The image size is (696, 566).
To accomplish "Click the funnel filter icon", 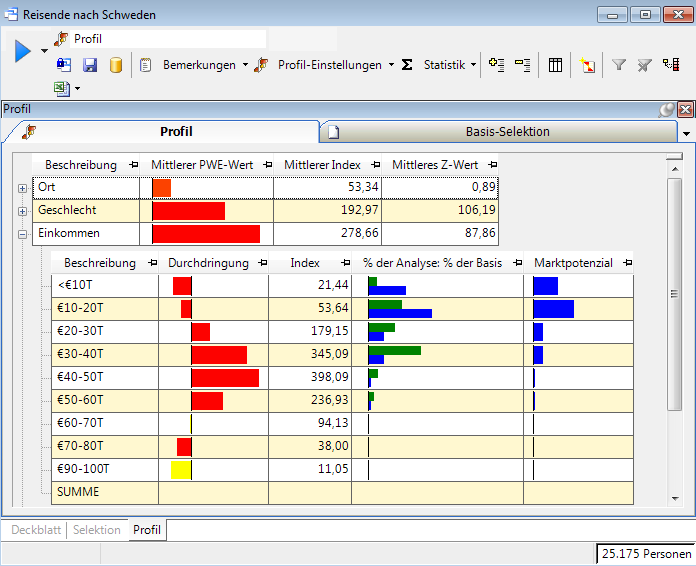I will coord(619,65).
